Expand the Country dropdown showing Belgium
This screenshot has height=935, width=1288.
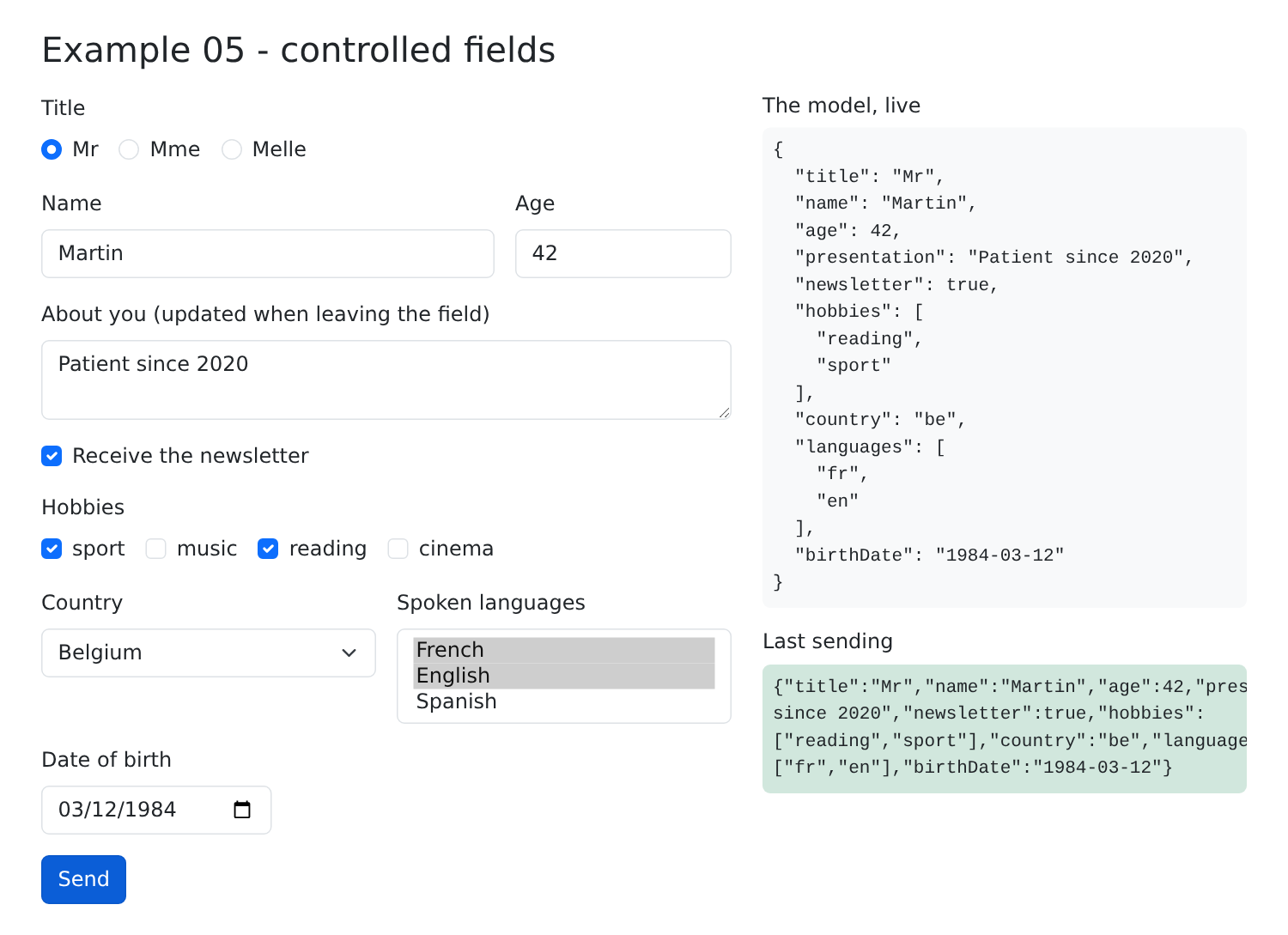(209, 653)
